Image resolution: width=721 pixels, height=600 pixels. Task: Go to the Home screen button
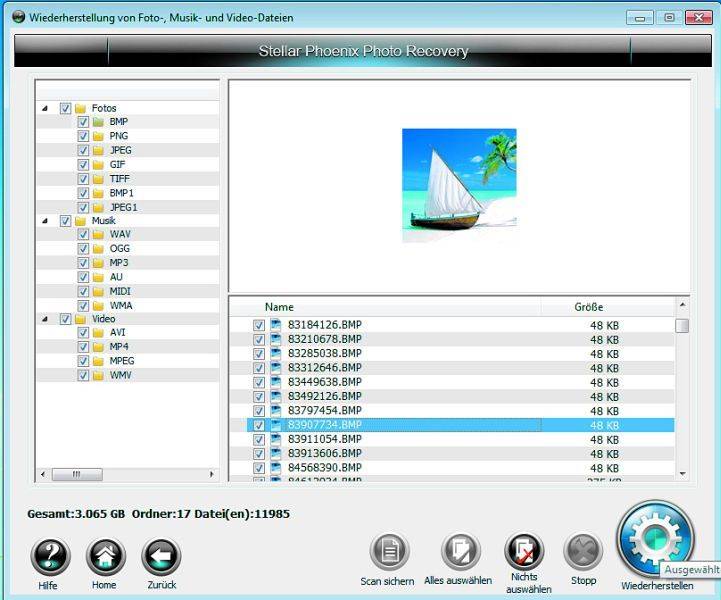pos(106,557)
